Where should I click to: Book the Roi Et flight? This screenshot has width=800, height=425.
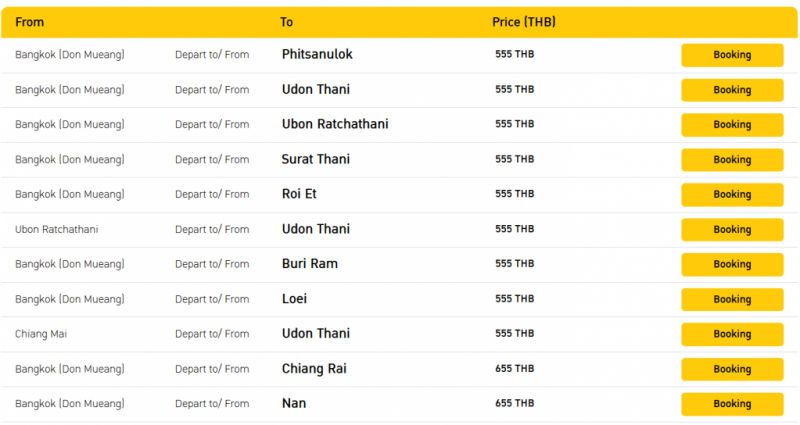[x=732, y=194]
